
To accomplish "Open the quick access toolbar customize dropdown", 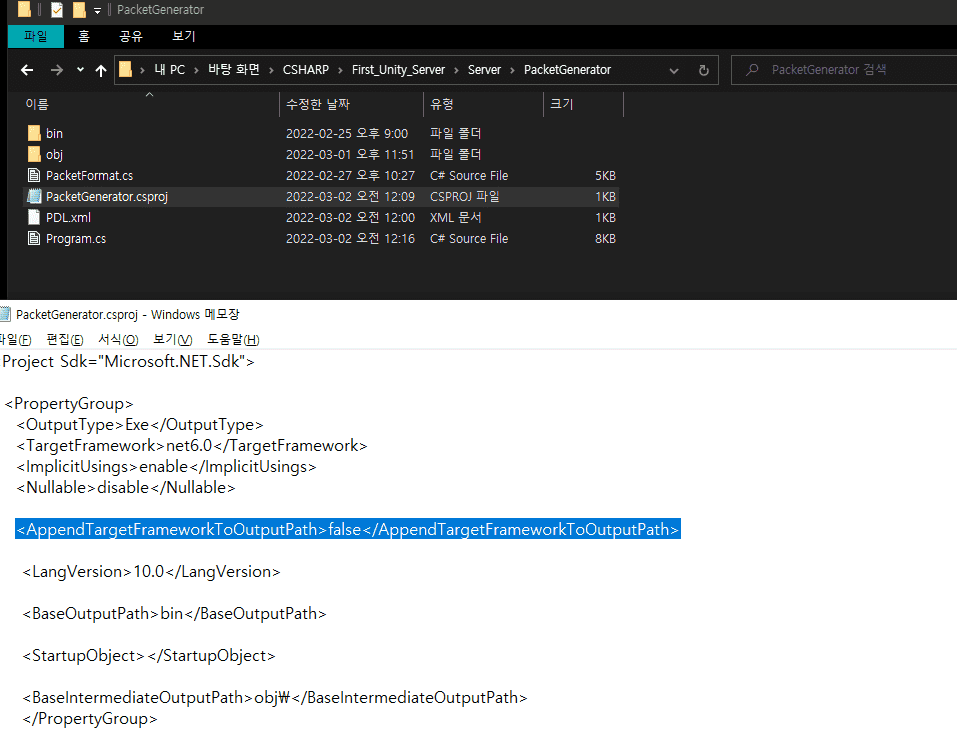I will tap(97, 10).
